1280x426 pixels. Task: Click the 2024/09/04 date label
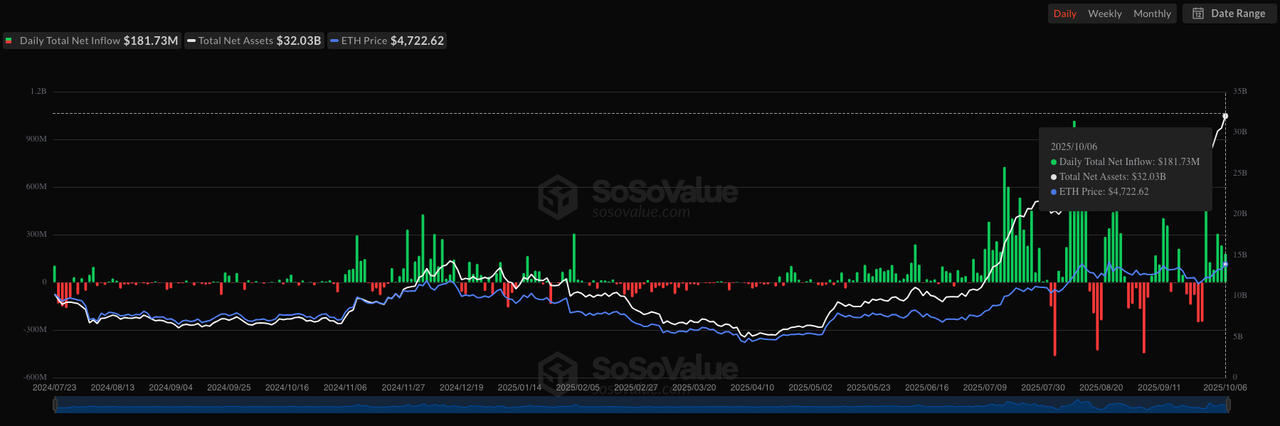tap(170, 386)
